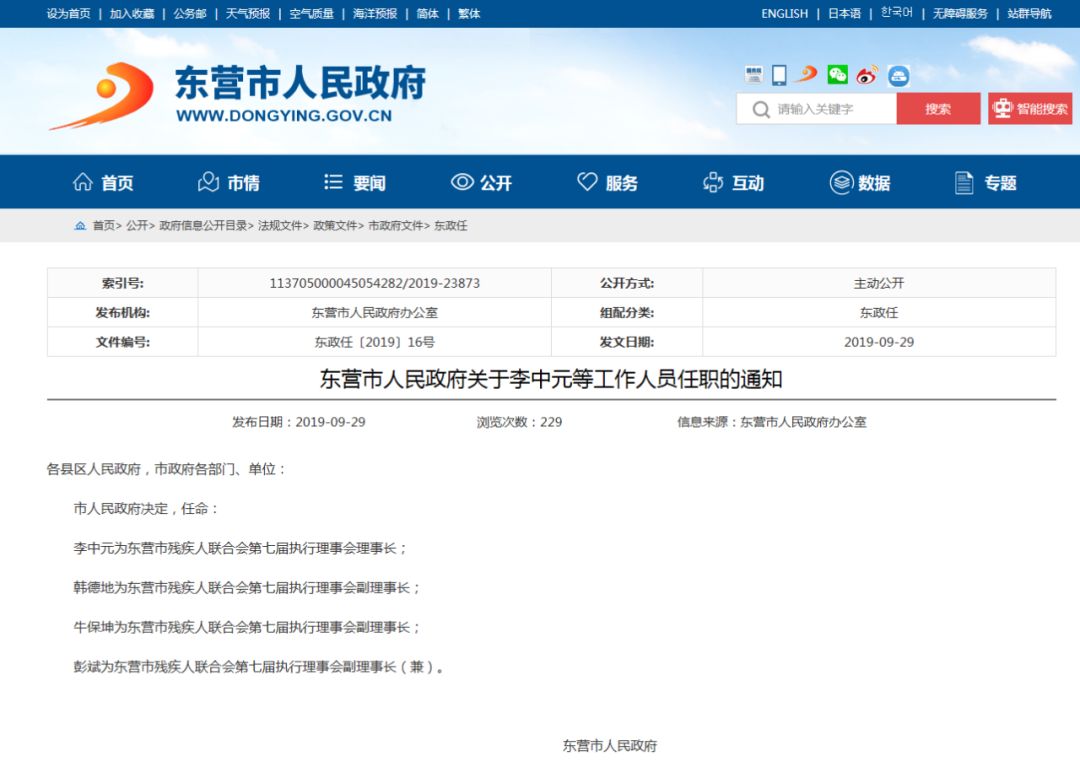Click the 主动公开 table cell
The height and width of the screenshot is (762, 1080).
point(879,283)
